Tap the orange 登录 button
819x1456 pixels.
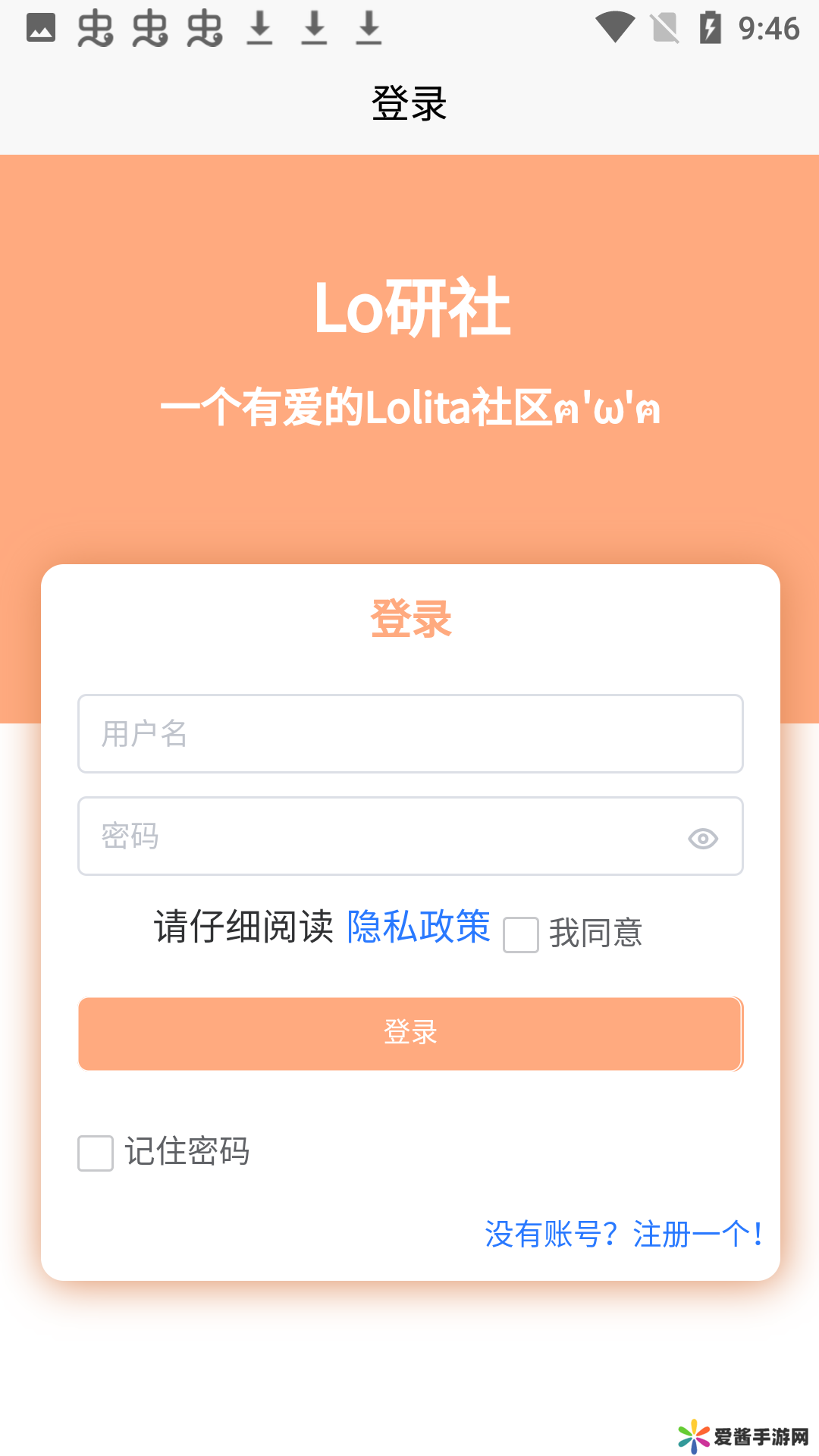point(410,1034)
